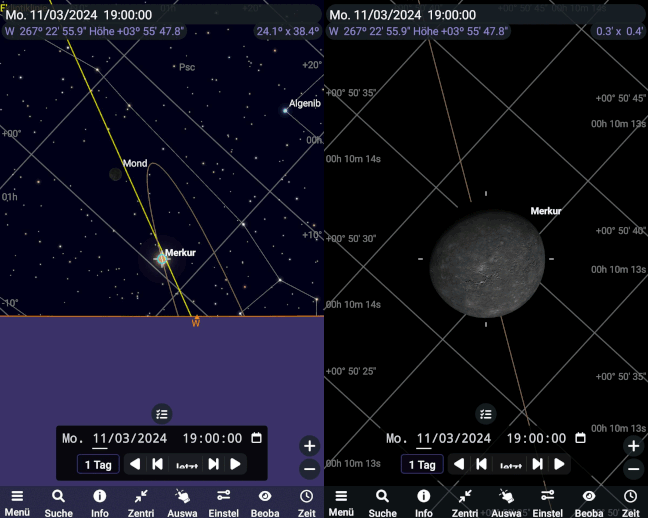Open Info in the left panel
Image resolution: width=648 pixels, height=518 pixels.
click(x=100, y=503)
